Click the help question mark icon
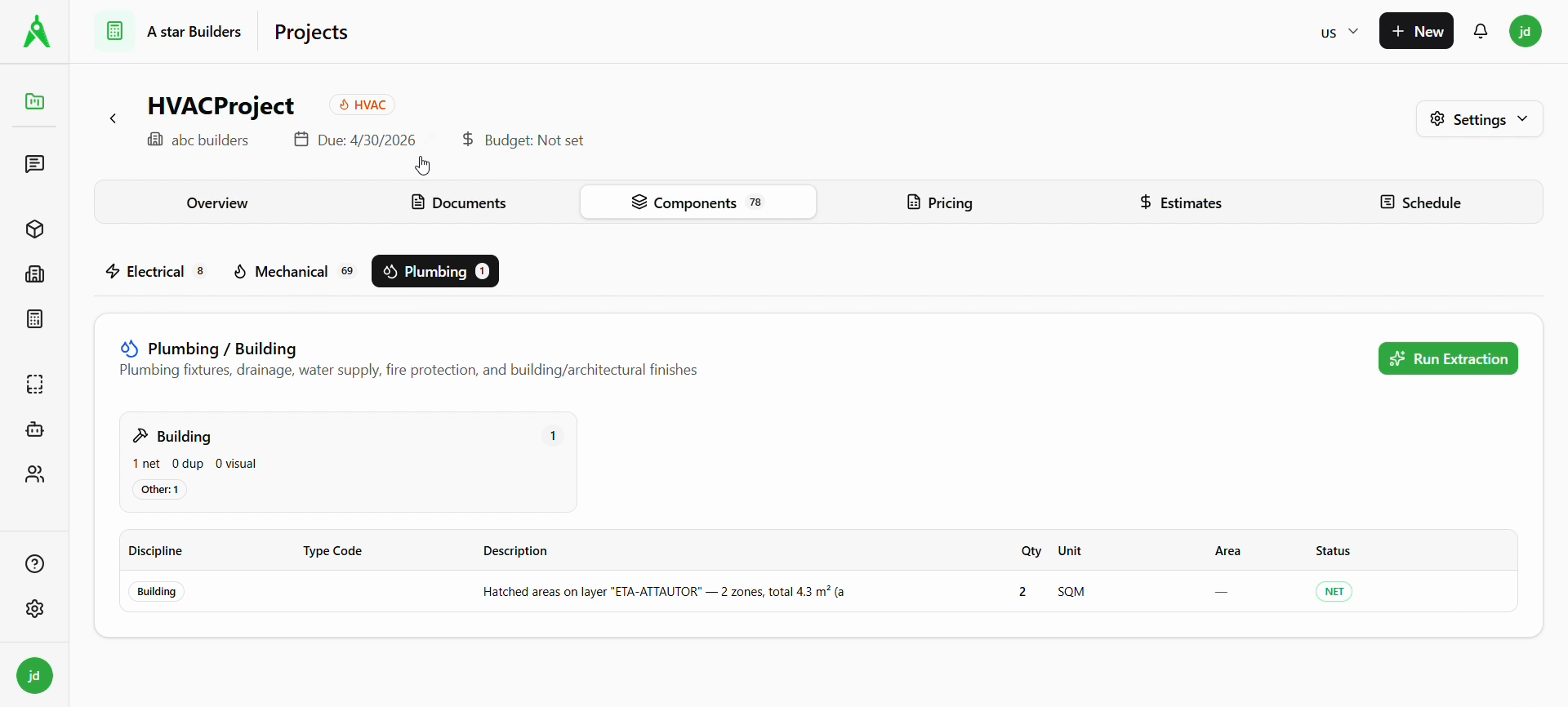The image size is (1568, 707). click(34, 564)
